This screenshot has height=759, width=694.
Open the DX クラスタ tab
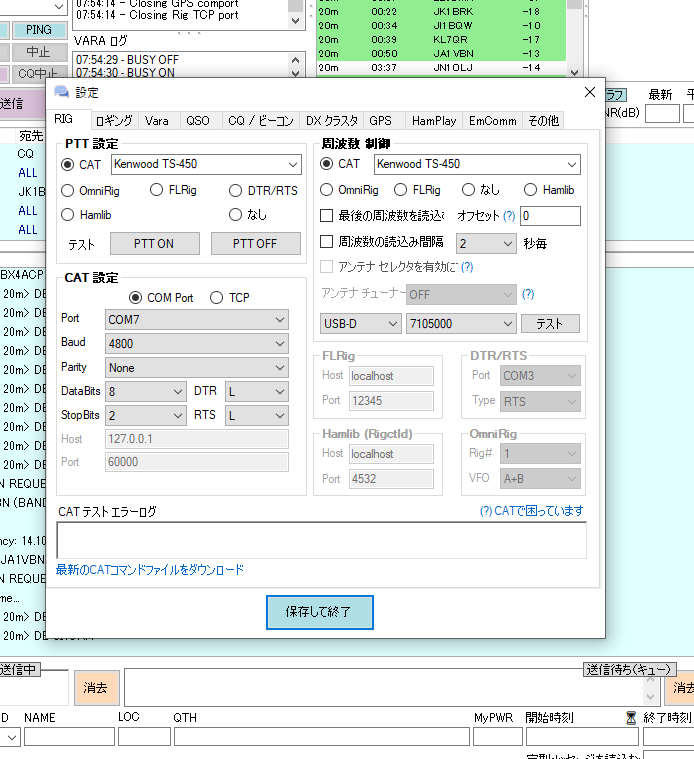pyautogui.click(x=331, y=120)
